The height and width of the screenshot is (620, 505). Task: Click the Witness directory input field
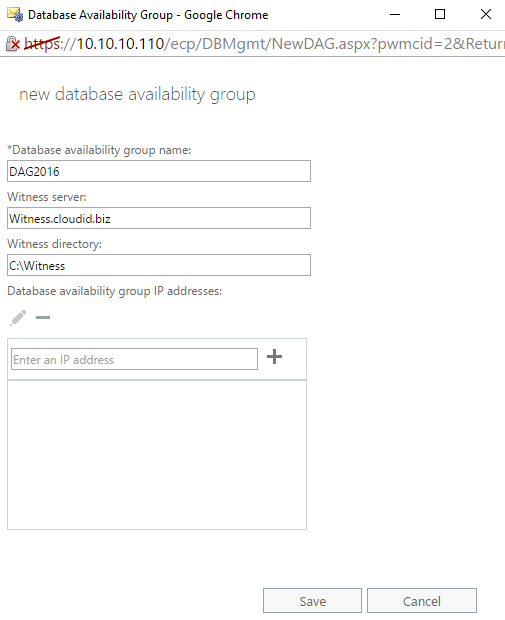(159, 265)
